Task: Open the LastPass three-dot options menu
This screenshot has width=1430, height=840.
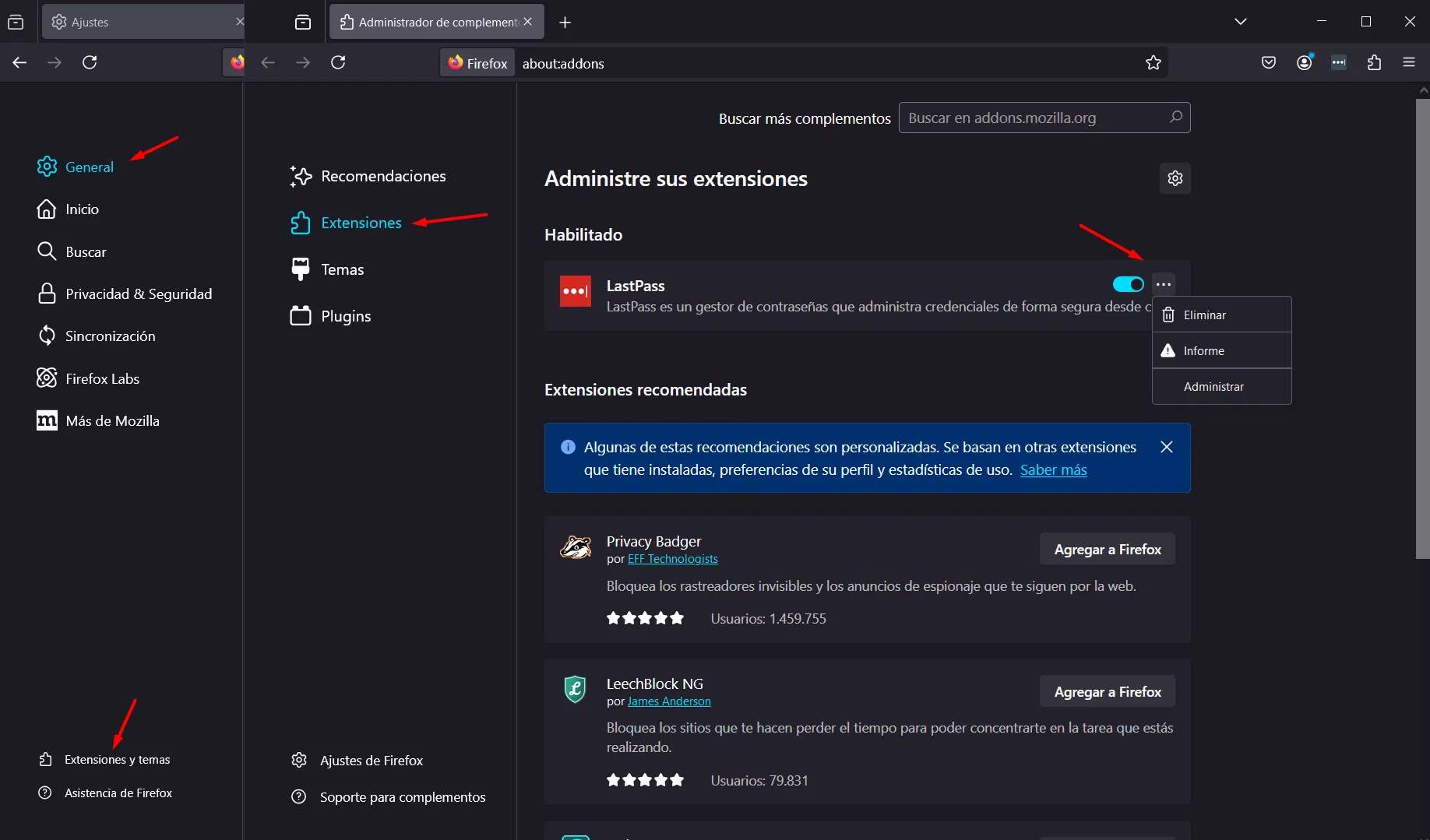Action: click(x=1164, y=285)
